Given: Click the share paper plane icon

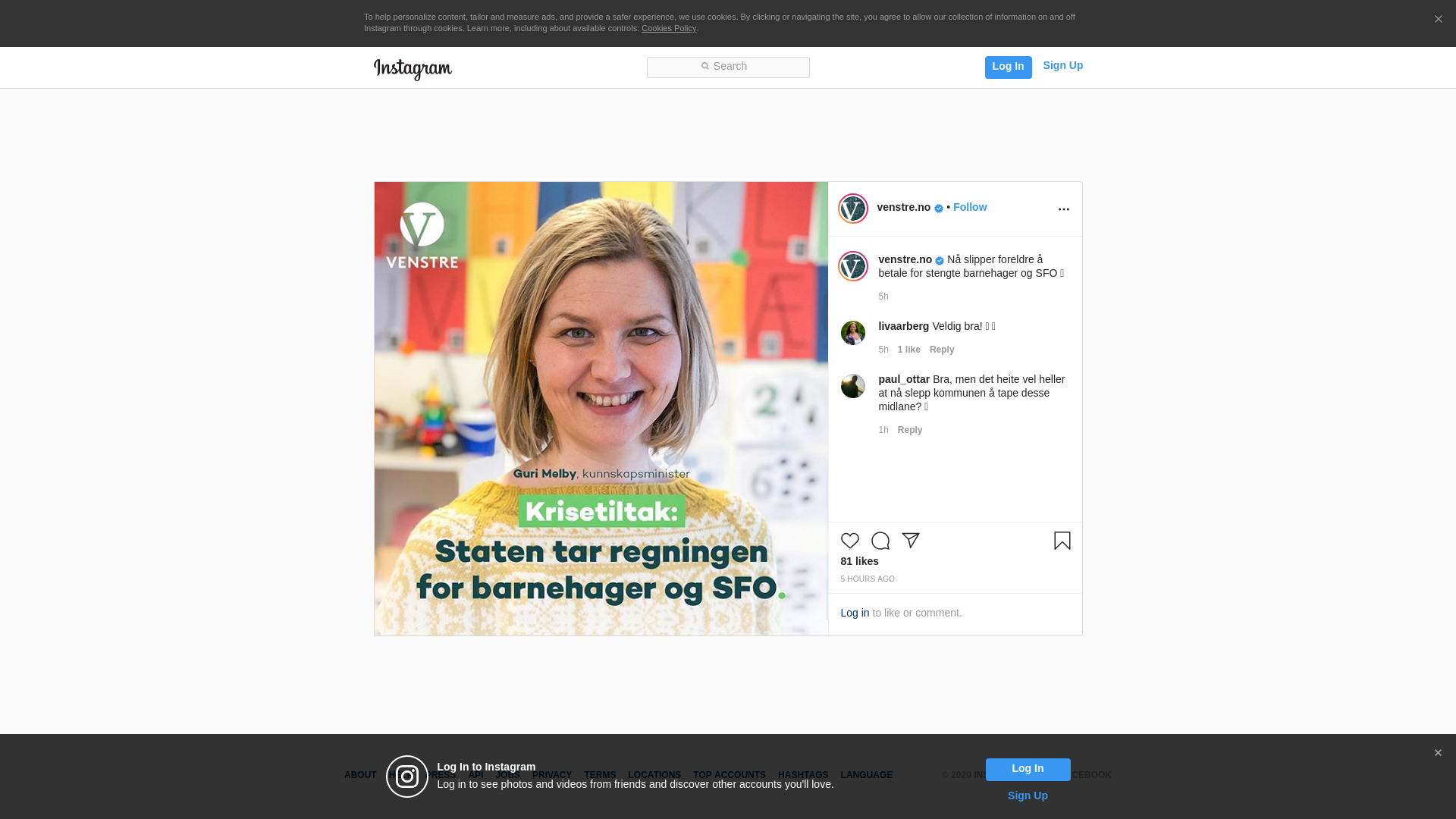Looking at the screenshot, I should click(x=910, y=541).
